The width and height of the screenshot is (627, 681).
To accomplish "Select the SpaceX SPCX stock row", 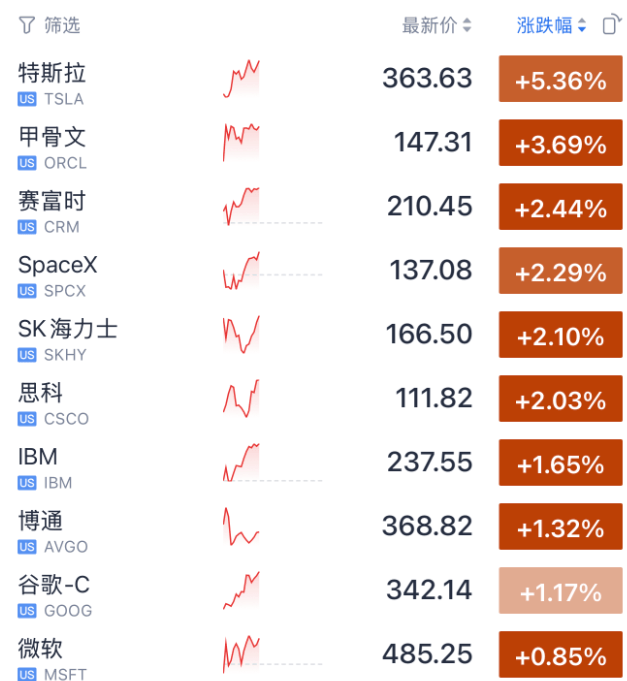I will [314, 271].
